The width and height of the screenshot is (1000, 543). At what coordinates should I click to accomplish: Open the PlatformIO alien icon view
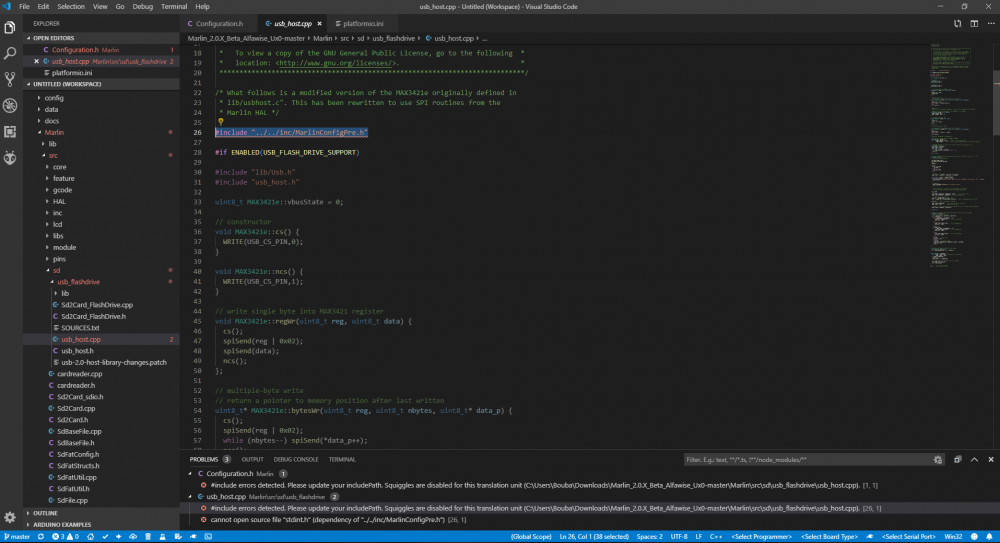click(x=10, y=158)
